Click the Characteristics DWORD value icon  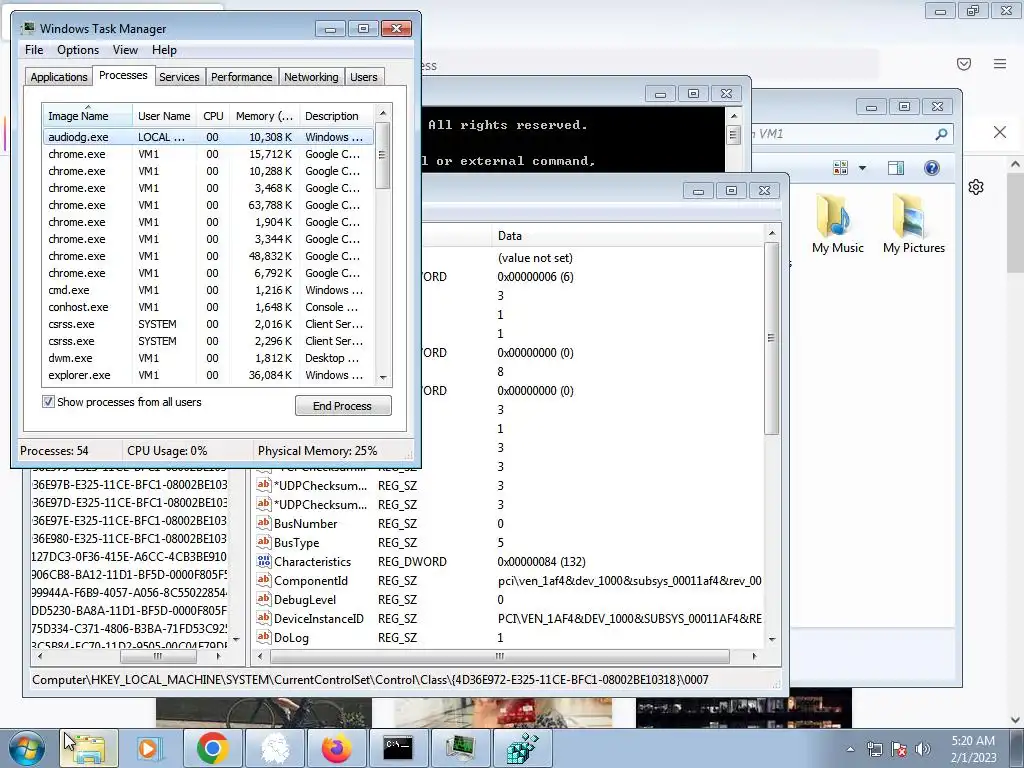pos(263,560)
